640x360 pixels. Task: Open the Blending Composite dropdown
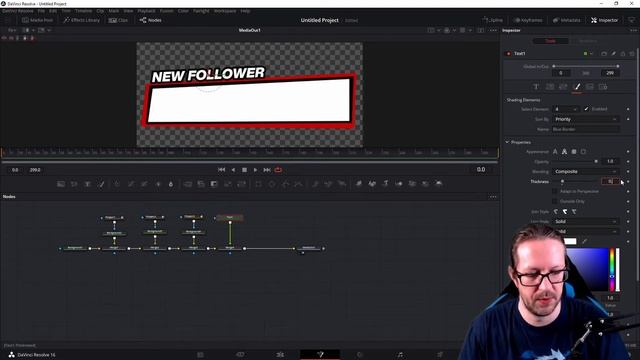[586, 171]
